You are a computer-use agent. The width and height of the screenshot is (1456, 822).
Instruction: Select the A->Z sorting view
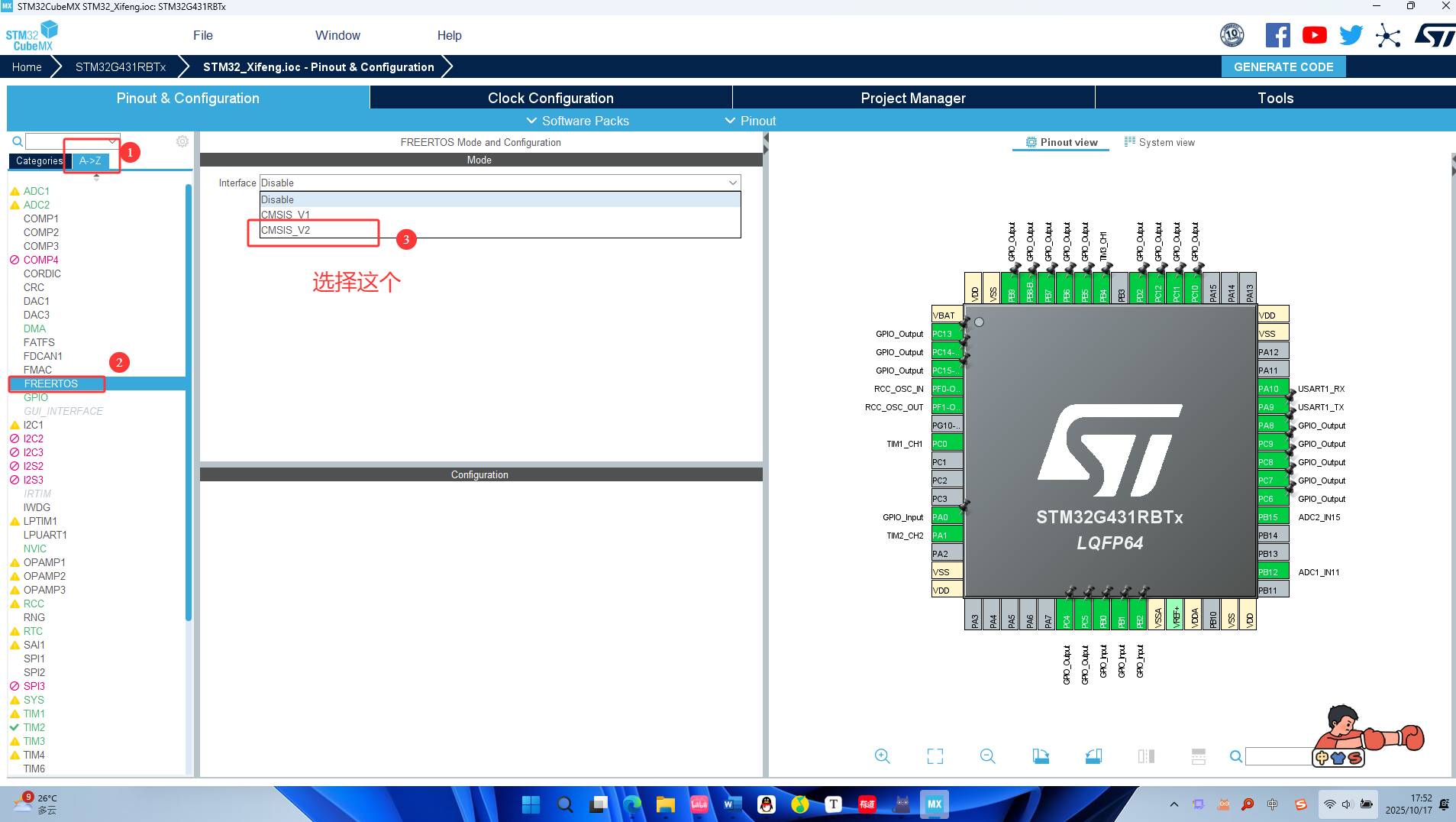point(90,161)
